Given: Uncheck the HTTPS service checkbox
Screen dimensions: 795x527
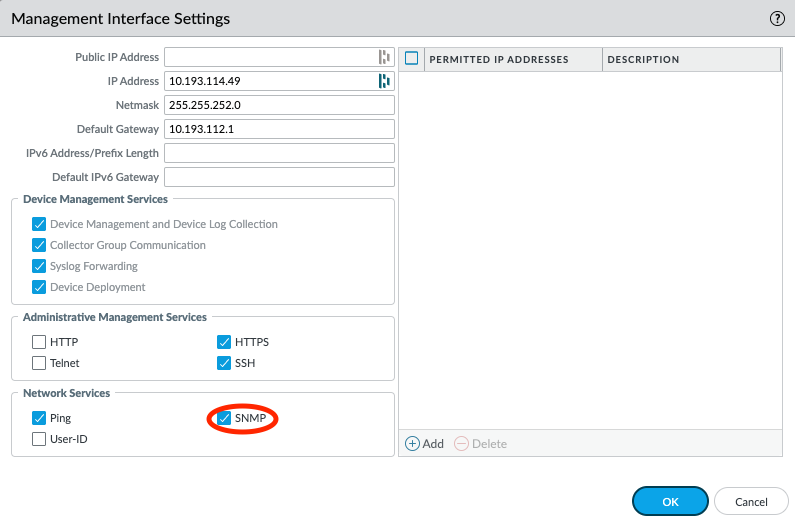Looking at the screenshot, I should (x=224, y=342).
